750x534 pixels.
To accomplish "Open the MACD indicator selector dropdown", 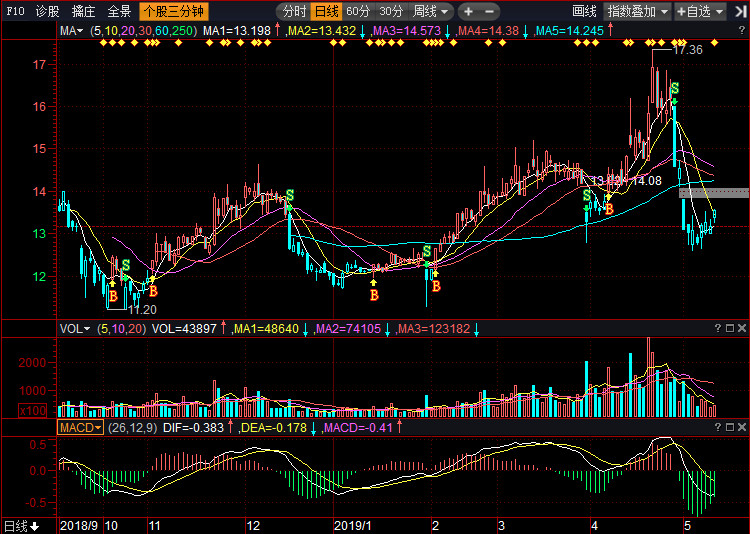I will tap(80, 427).
